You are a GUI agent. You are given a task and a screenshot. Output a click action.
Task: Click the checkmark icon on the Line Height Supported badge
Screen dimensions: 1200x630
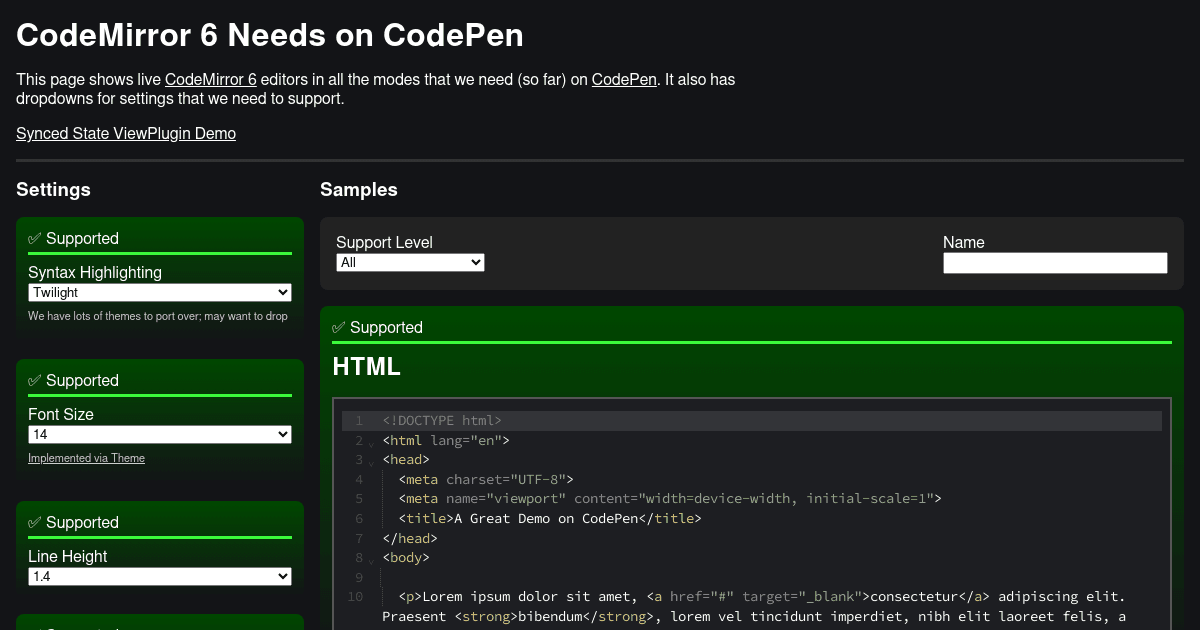35,522
